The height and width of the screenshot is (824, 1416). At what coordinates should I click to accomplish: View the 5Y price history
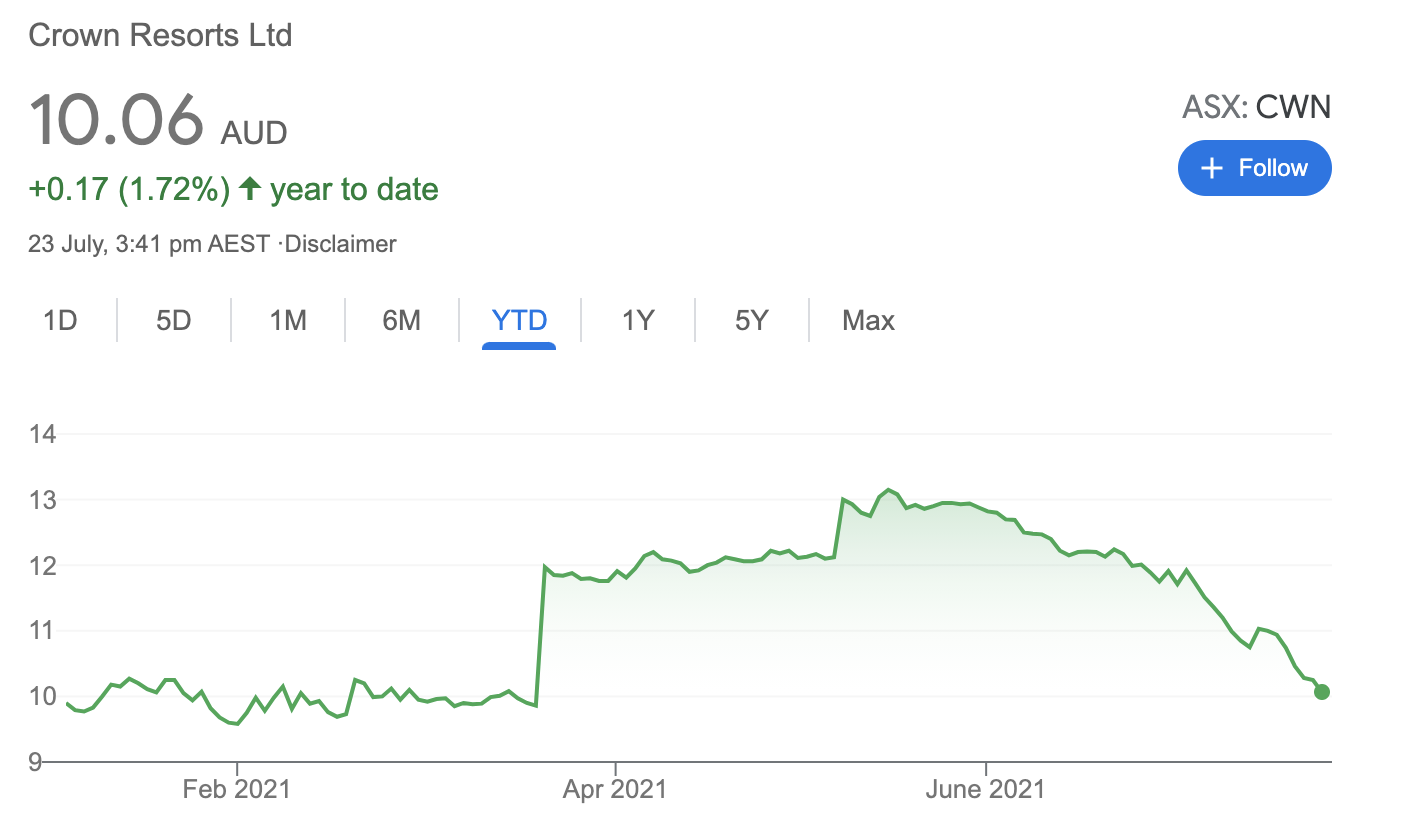(752, 321)
